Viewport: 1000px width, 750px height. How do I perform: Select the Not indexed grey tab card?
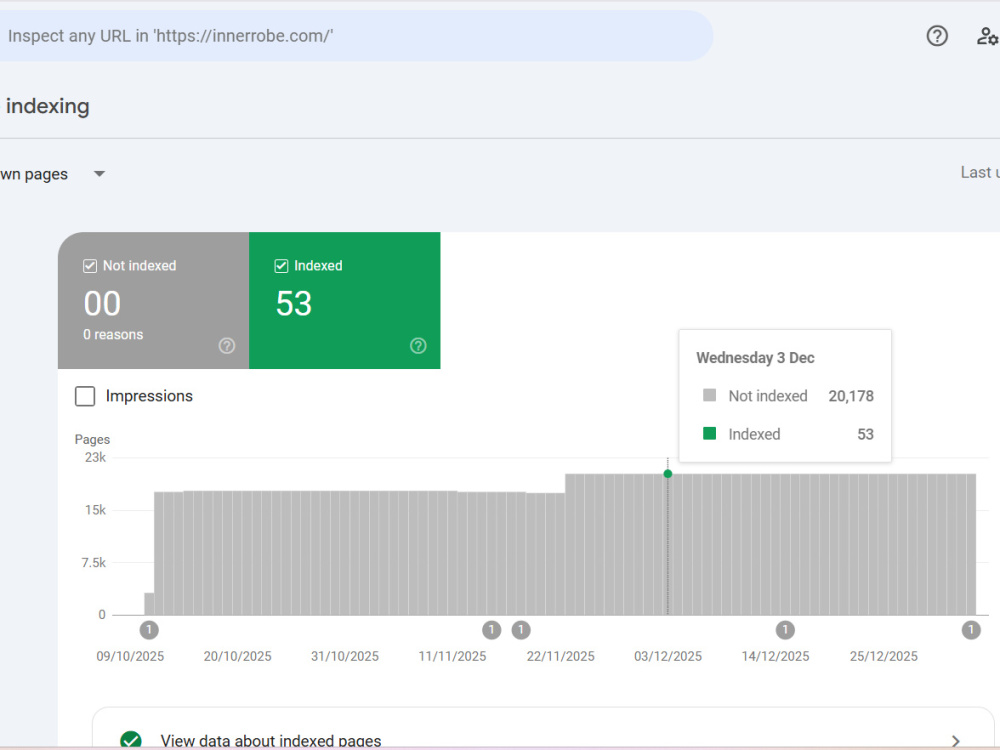pos(153,300)
